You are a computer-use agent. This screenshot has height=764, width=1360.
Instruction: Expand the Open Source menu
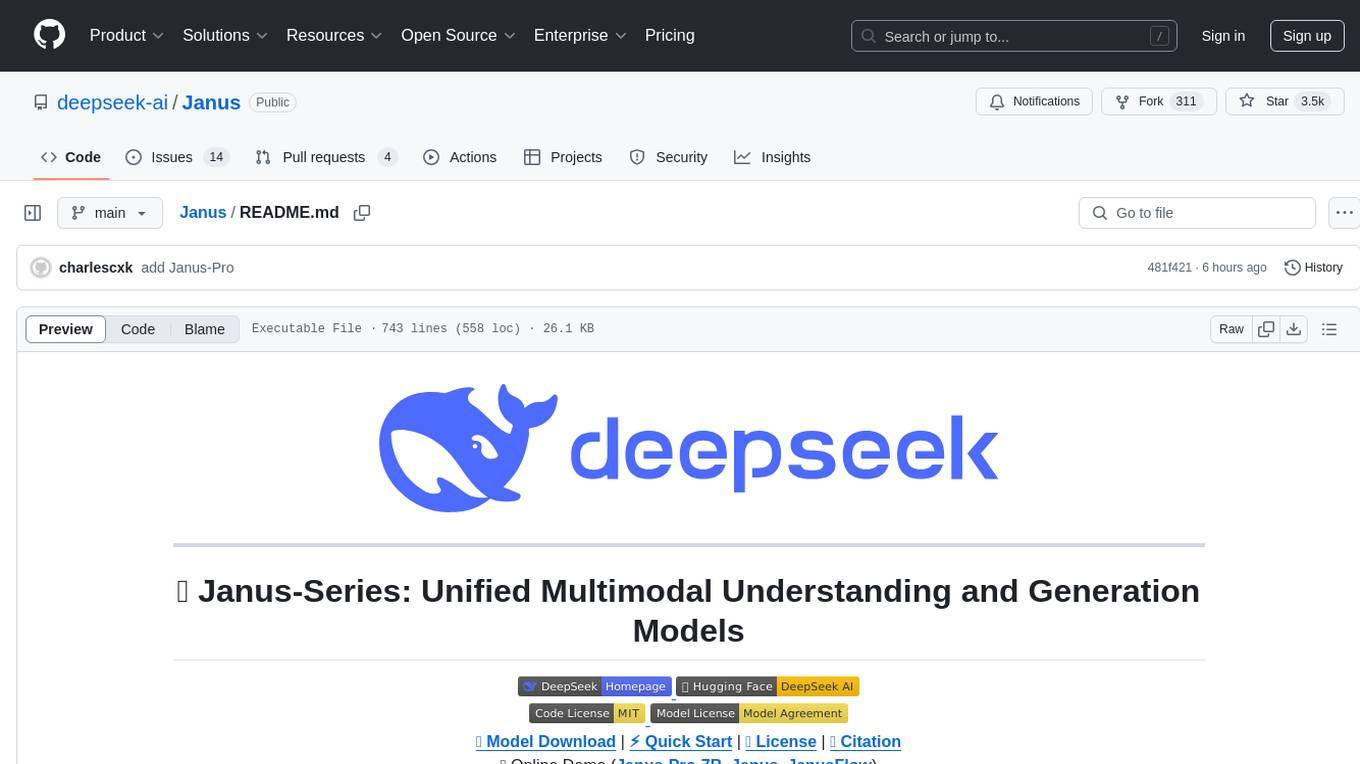(458, 35)
